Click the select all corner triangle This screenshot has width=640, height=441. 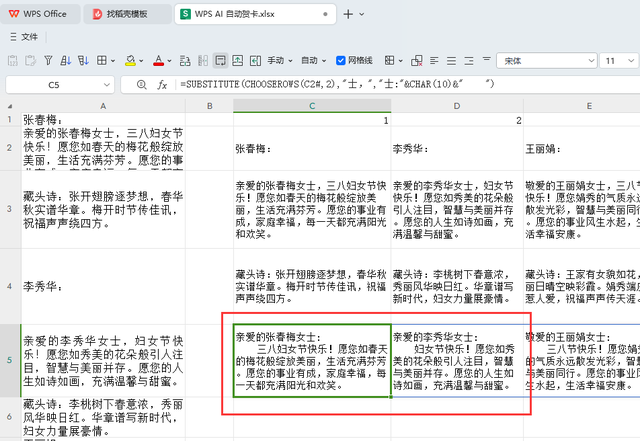[x=10, y=106]
